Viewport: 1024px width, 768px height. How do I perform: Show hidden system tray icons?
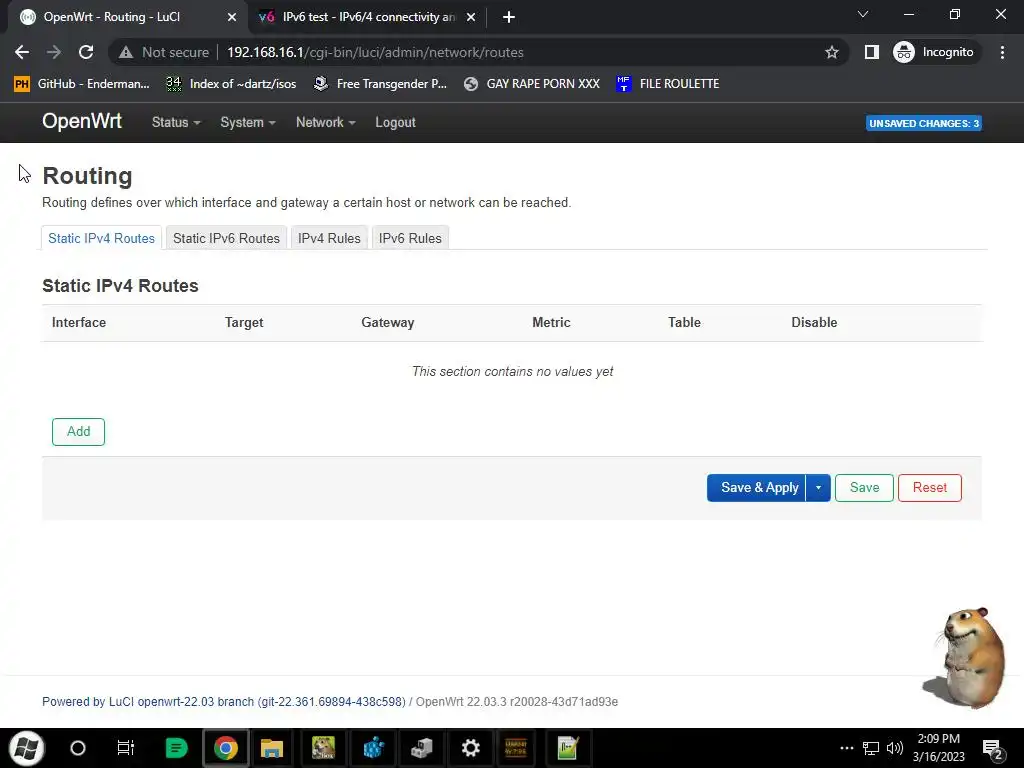tap(847, 748)
